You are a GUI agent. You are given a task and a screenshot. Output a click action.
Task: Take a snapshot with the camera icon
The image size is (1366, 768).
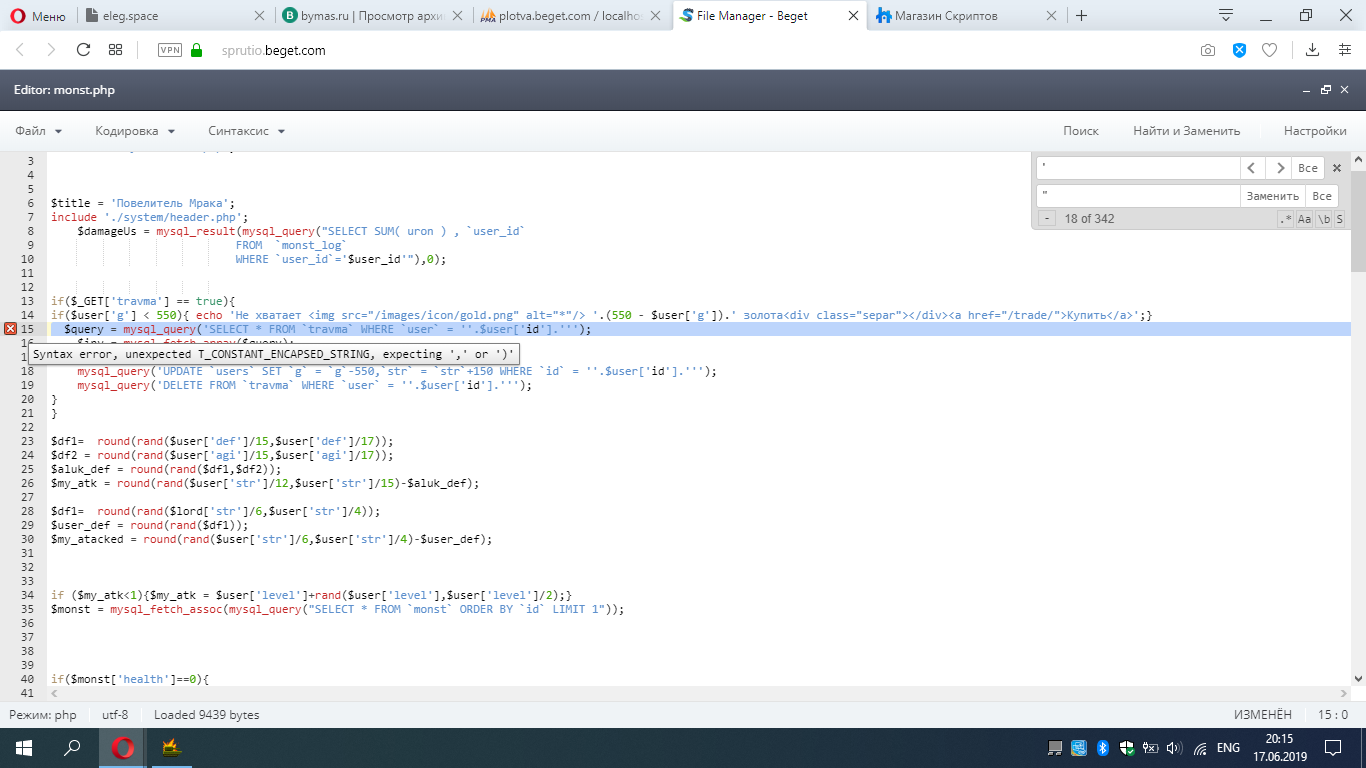click(x=1208, y=50)
